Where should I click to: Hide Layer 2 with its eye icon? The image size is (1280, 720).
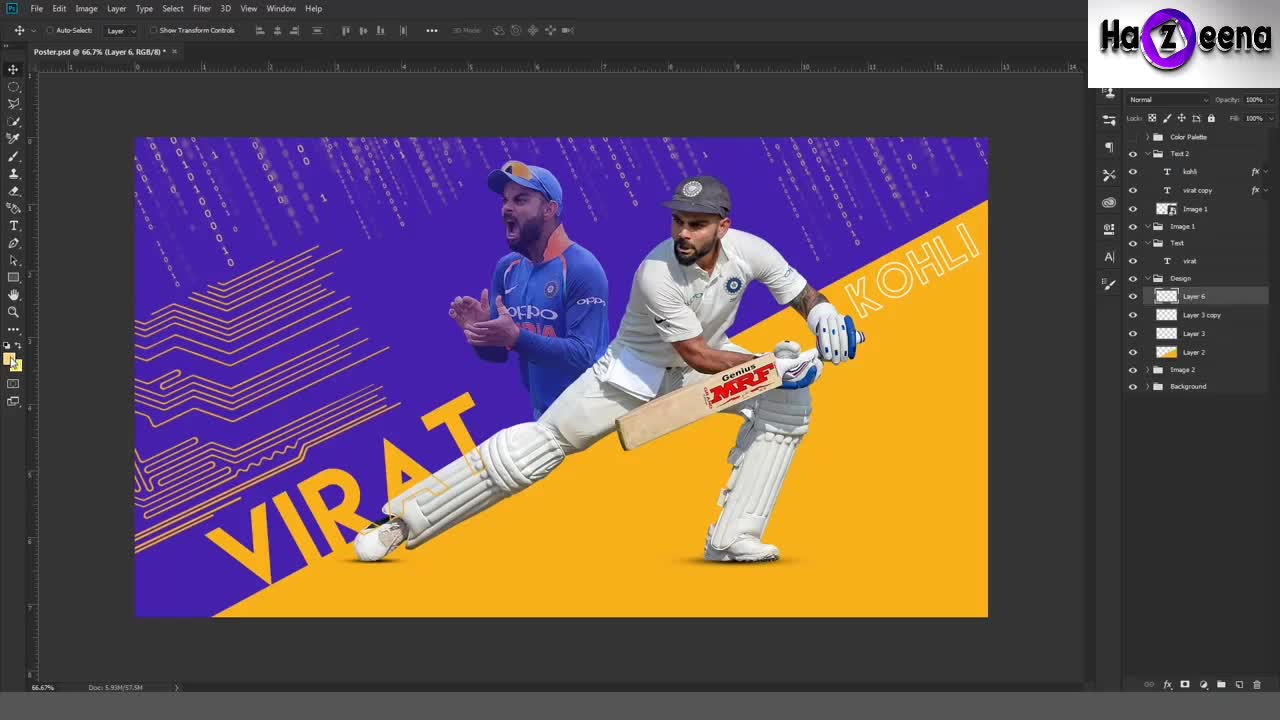1133,352
